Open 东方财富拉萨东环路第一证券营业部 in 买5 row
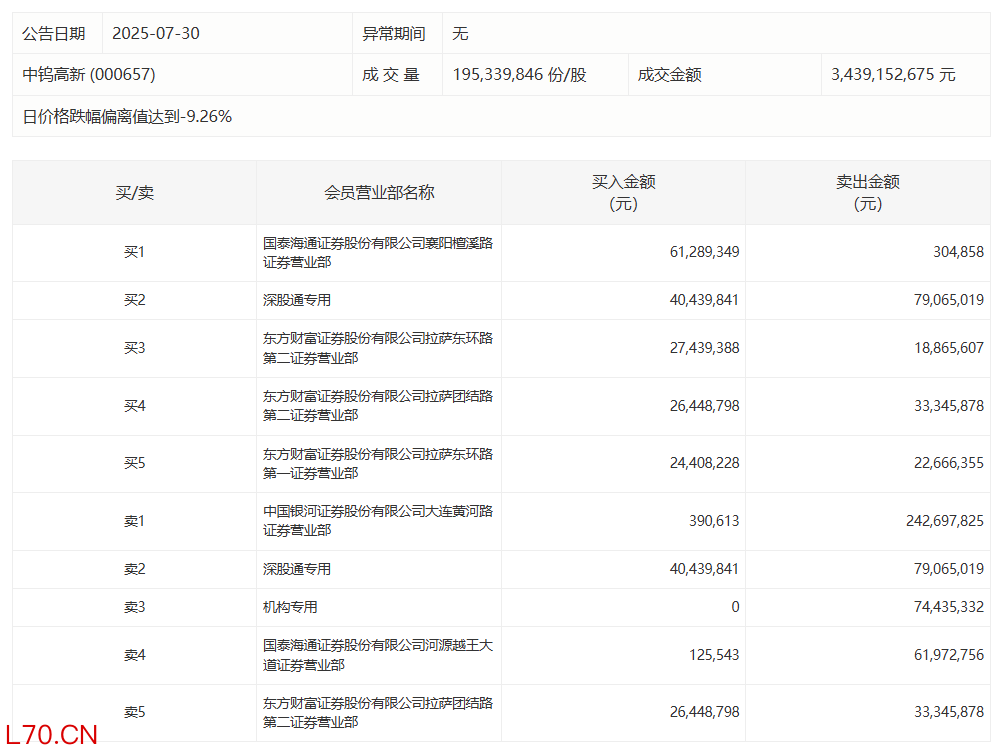The height and width of the screenshot is (755, 1001). (x=377, y=463)
